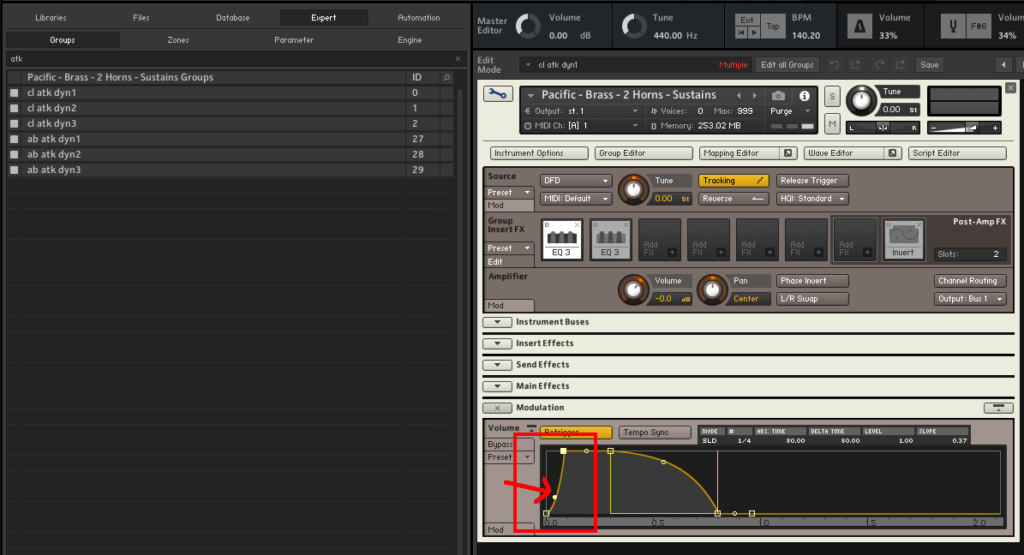This screenshot has height=555, width=1024.
Task: Click the wrench icon to exit instrument edit mode
Action: pos(498,94)
